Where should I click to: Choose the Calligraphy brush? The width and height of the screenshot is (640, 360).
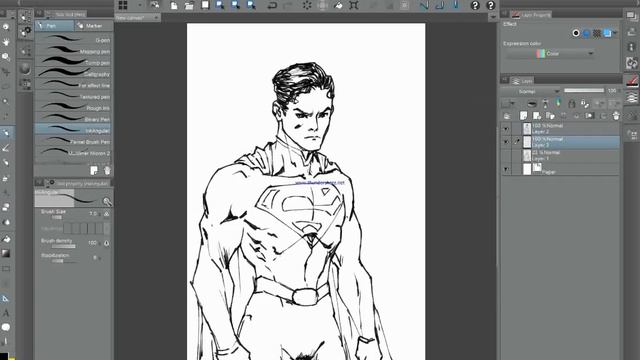73,74
